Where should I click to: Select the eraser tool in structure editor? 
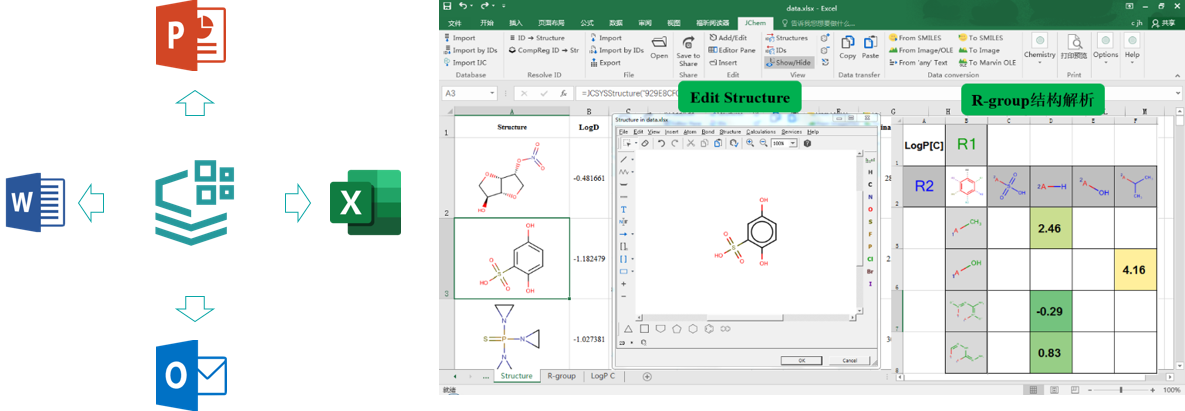[x=645, y=143]
